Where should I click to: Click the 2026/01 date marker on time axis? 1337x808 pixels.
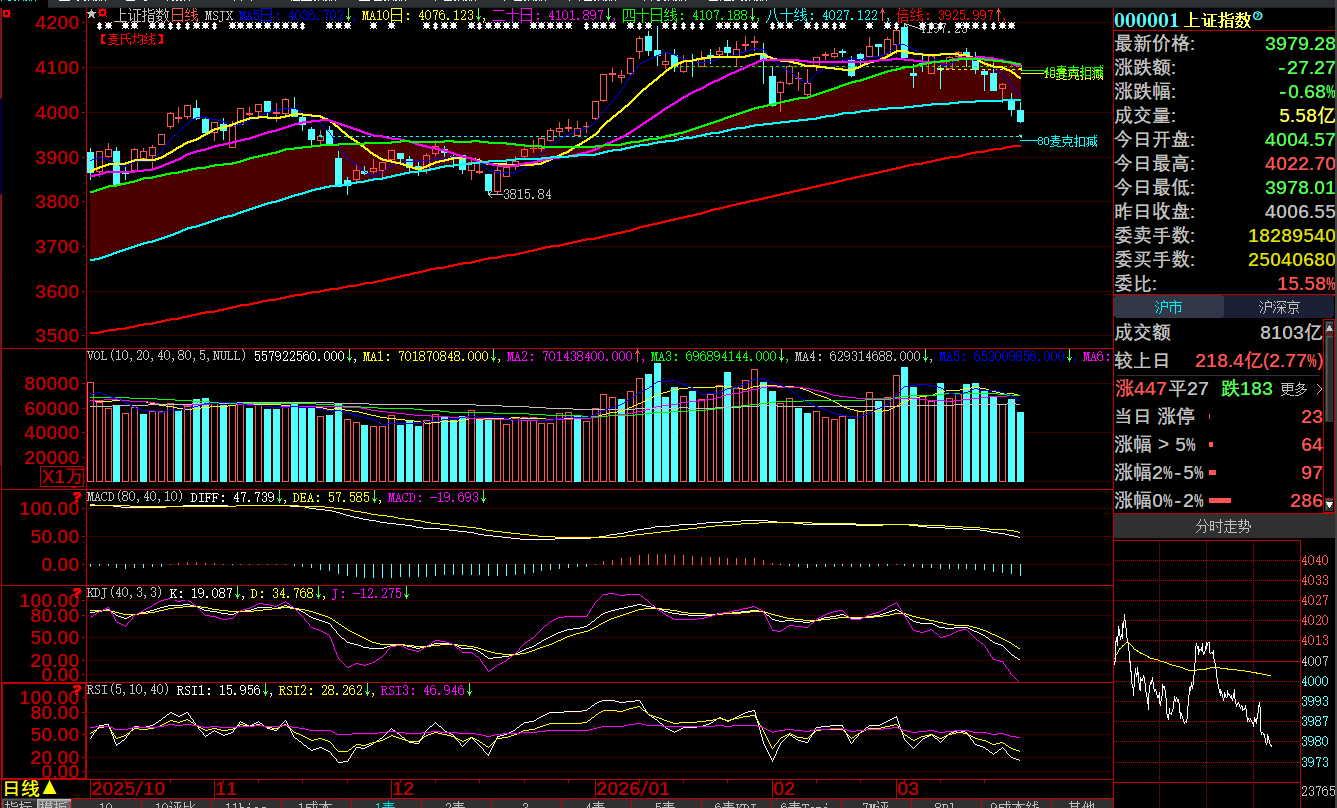pos(632,788)
